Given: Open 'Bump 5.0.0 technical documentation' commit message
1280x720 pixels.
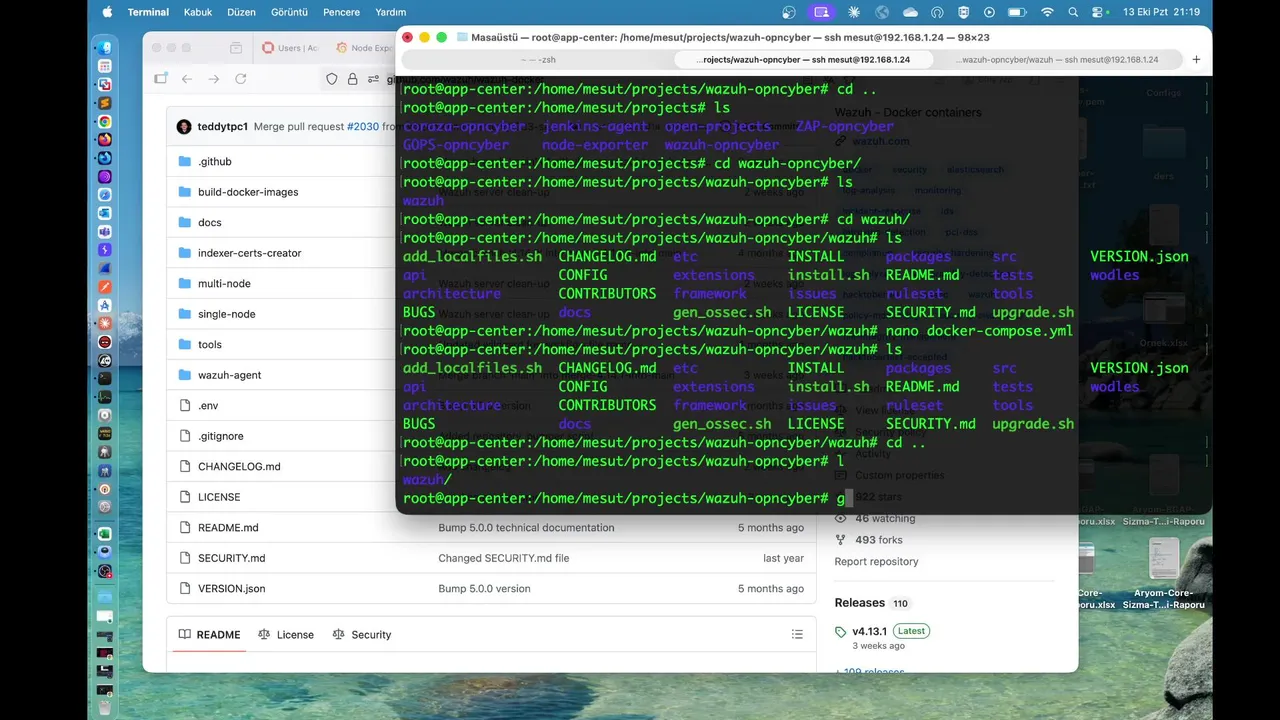Looking at the screenshot, I should (526, 527).
